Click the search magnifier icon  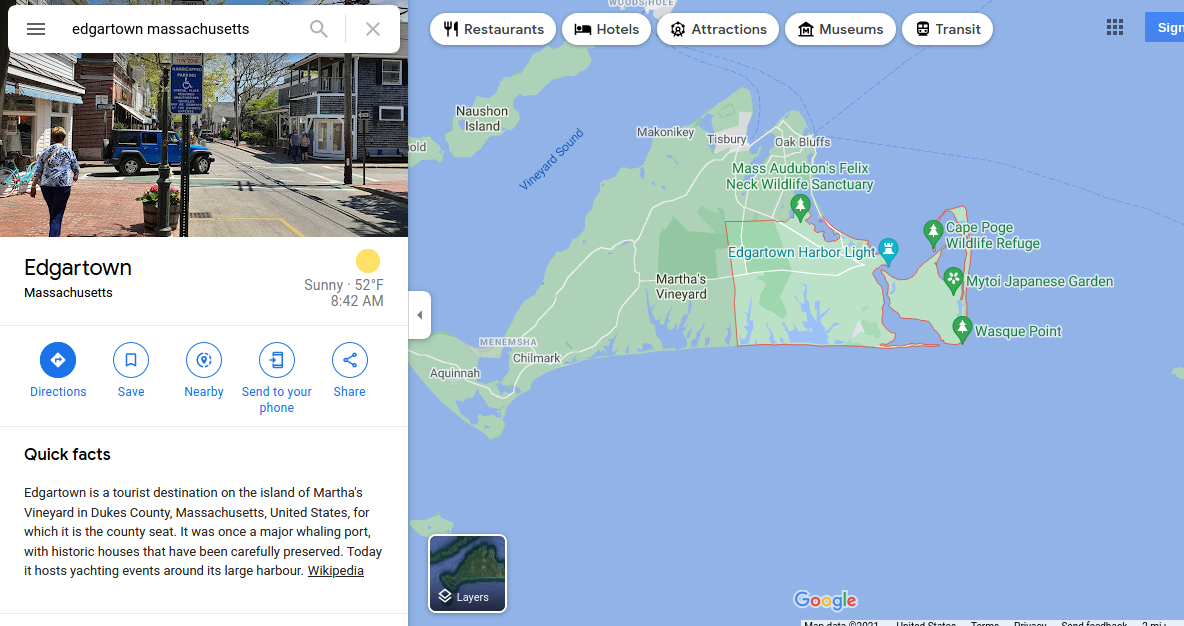point(319,29)
